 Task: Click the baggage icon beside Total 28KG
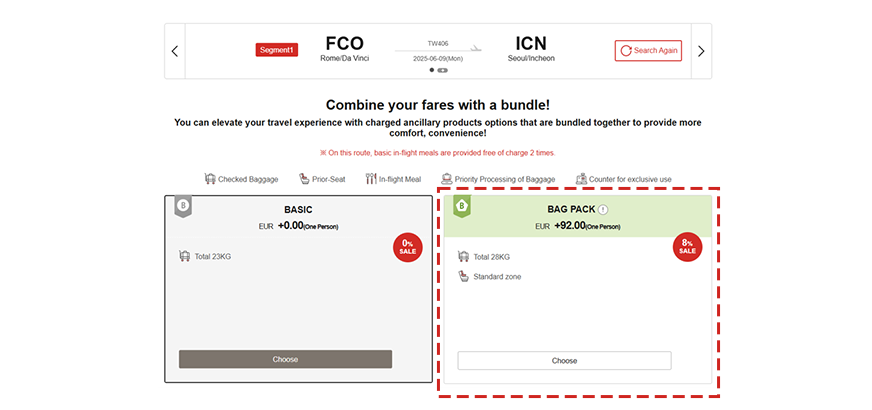[x=463, y=257]
